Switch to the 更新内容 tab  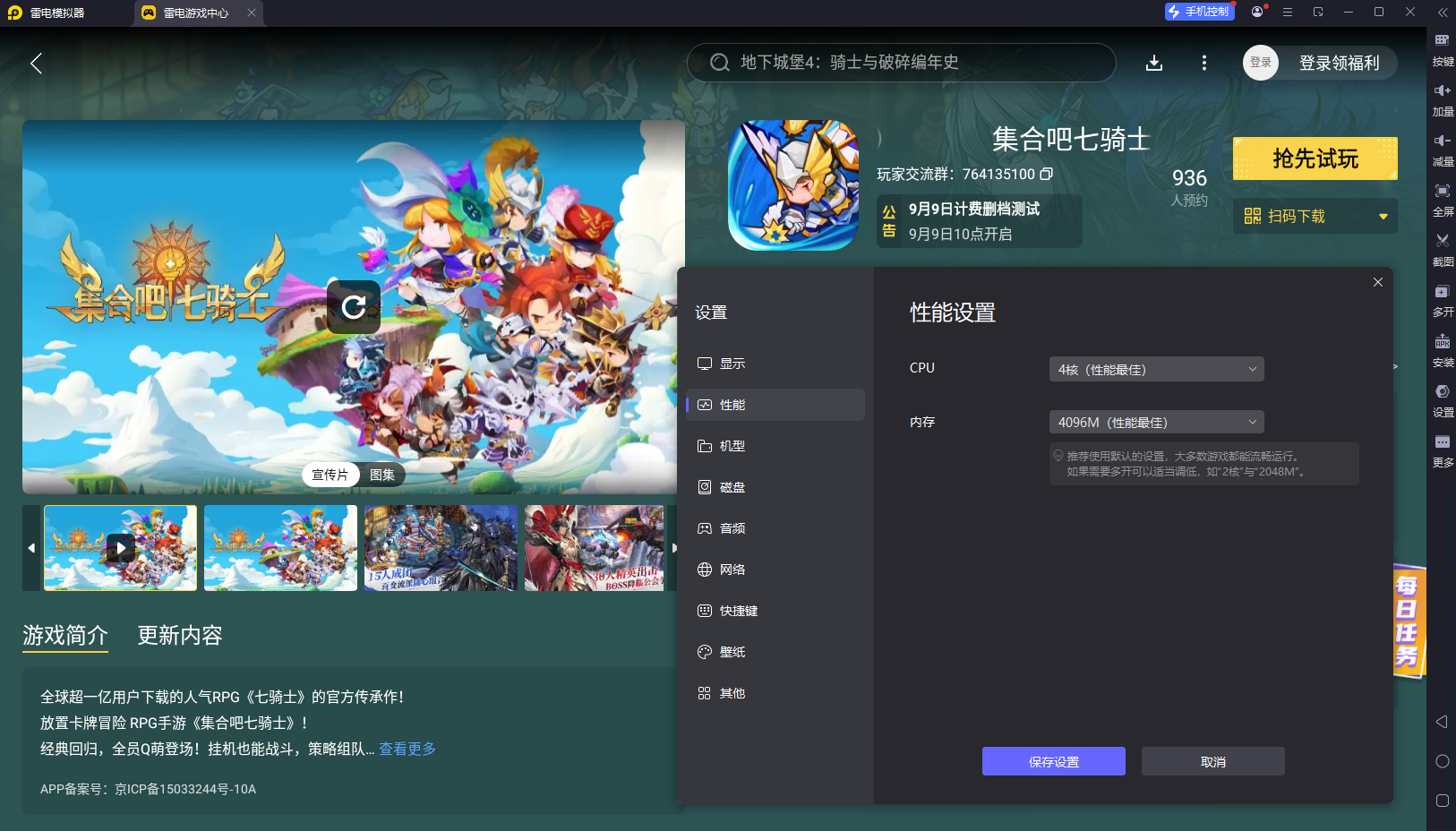tap(180, 636)
